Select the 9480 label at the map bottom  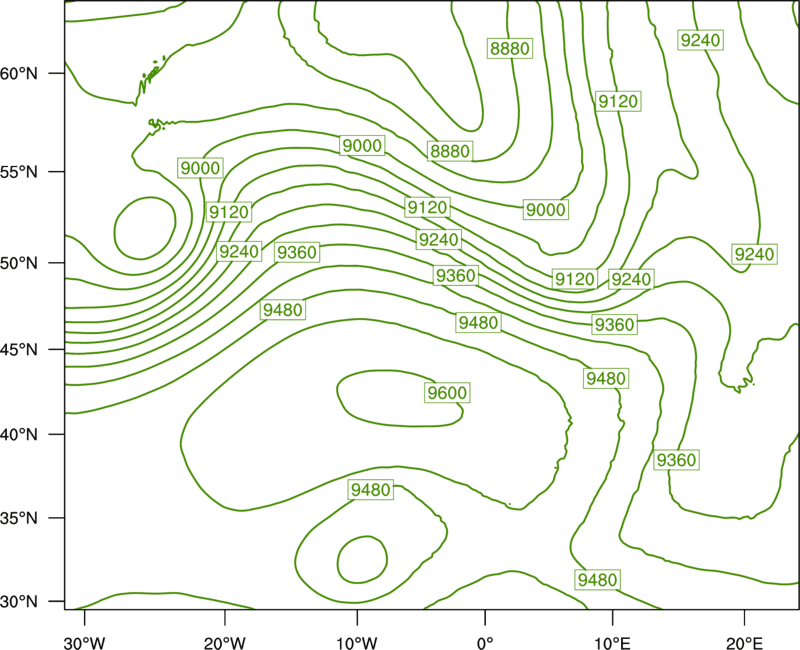pos(597,580)
